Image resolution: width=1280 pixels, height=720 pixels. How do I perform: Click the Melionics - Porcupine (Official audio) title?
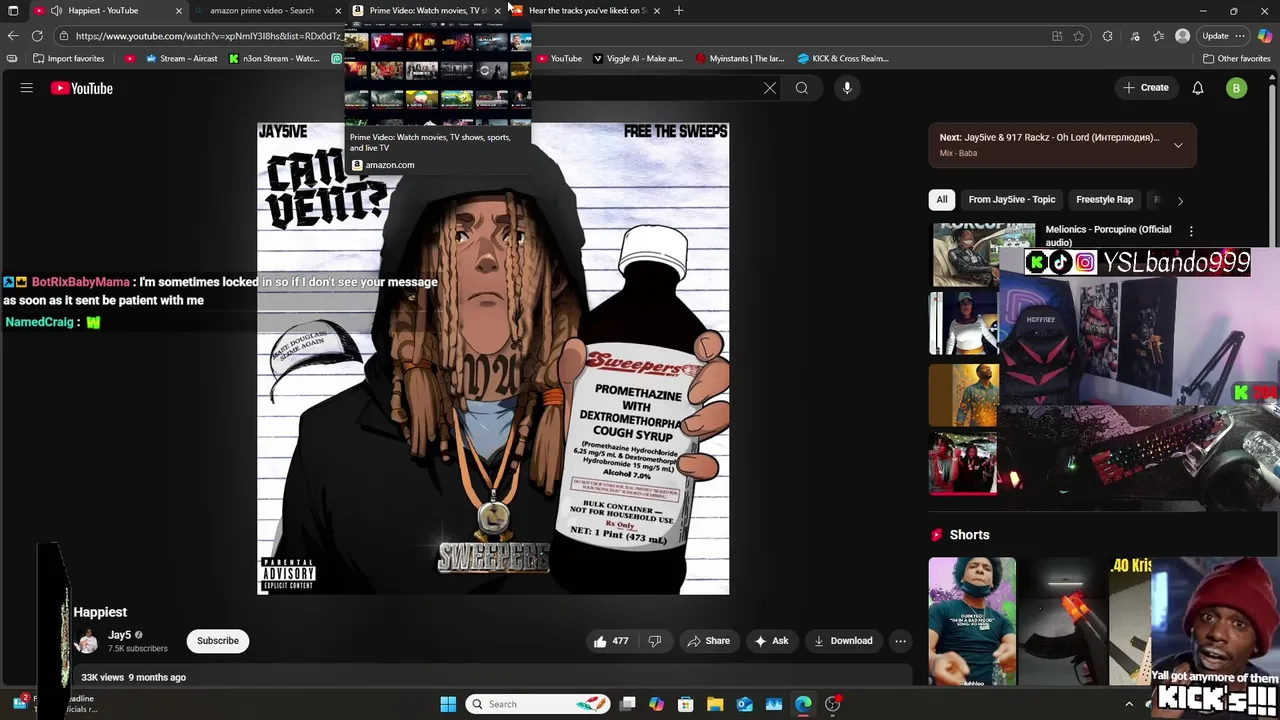(1108, 235)
